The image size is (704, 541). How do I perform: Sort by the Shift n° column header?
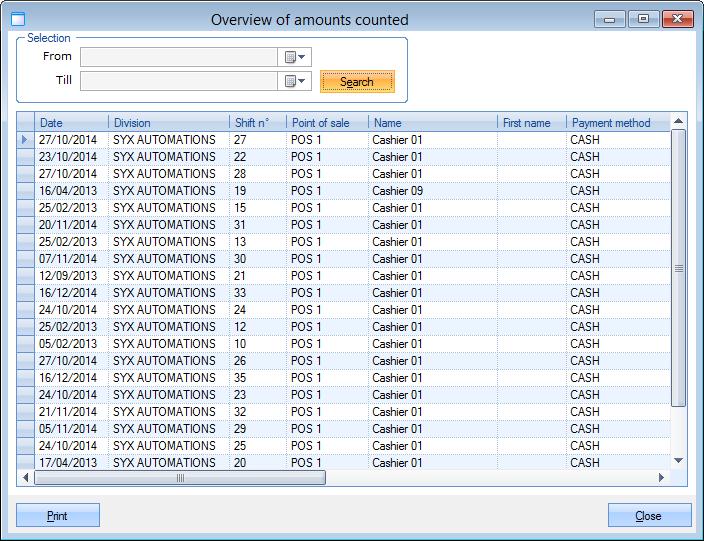[257, 123]
